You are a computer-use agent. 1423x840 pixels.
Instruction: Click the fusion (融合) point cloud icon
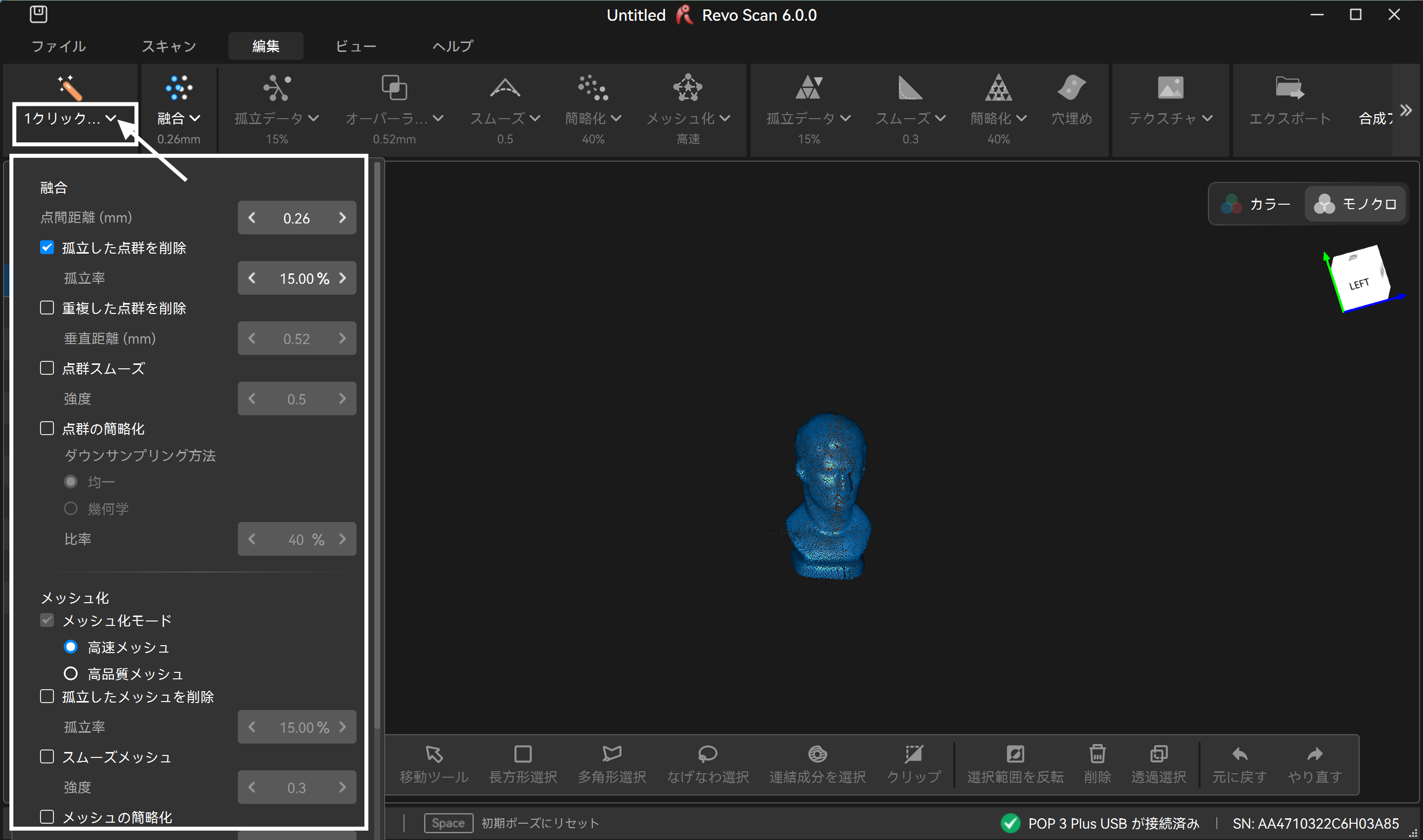178,88
